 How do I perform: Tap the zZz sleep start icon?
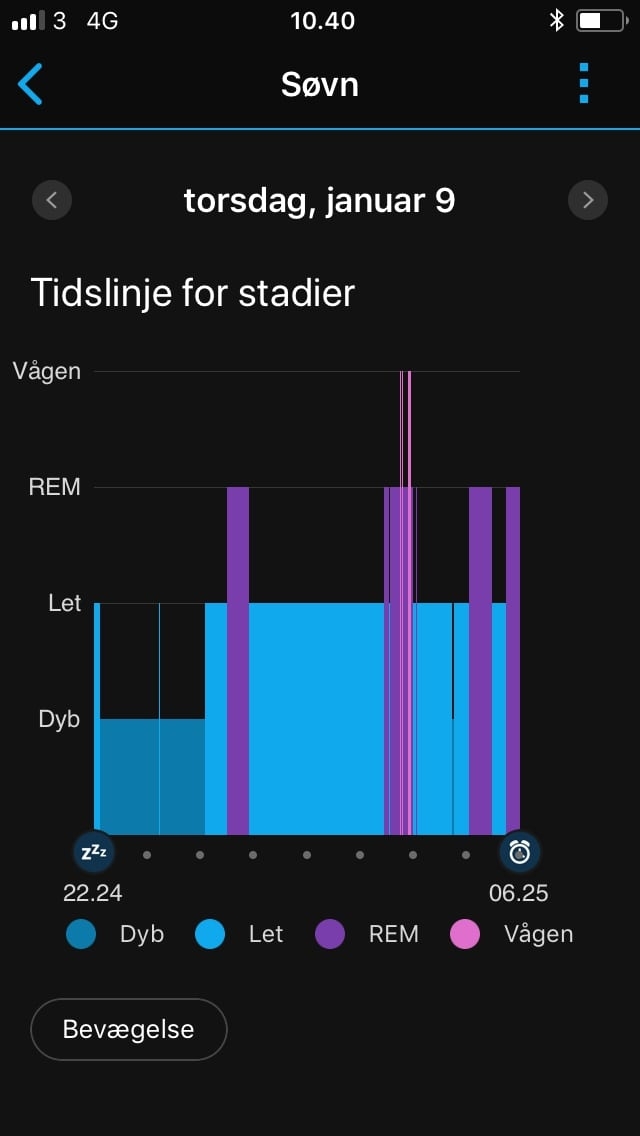coord(93,851)
